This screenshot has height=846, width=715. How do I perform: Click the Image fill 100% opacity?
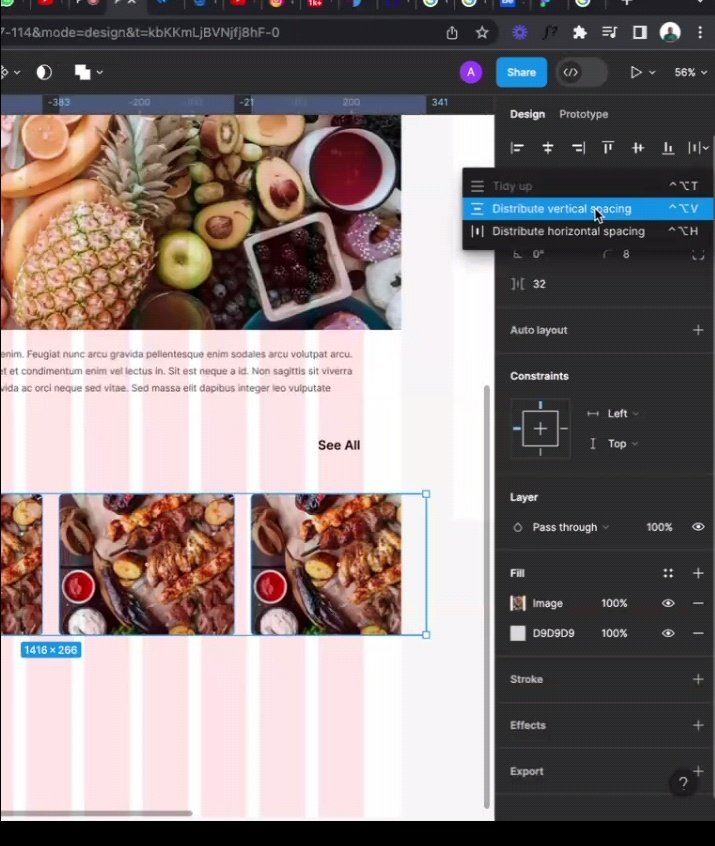tap(614, 603)
